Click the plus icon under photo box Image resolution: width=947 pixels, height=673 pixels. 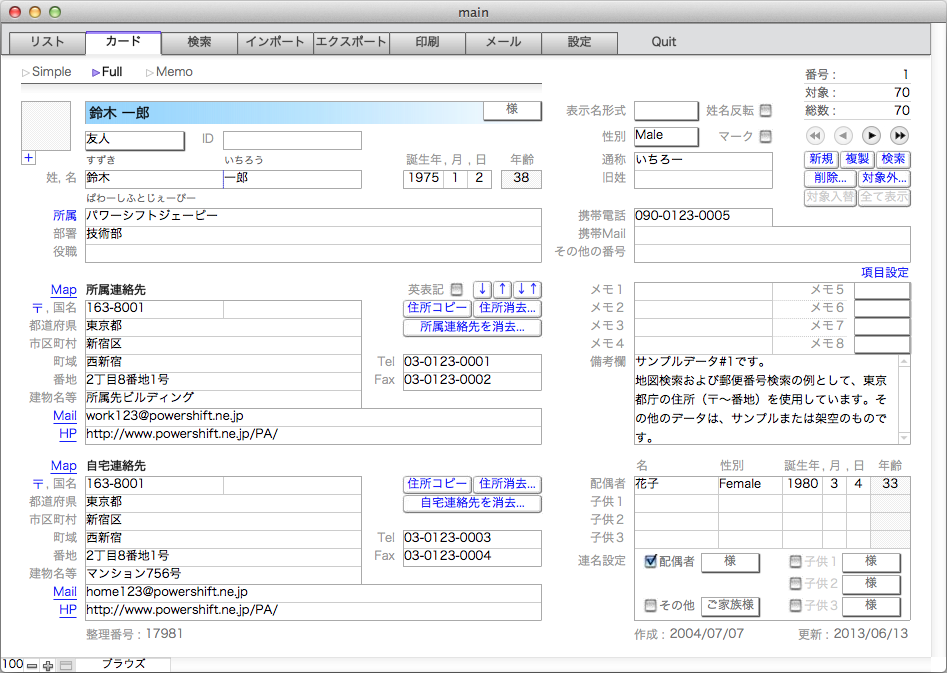28,158
